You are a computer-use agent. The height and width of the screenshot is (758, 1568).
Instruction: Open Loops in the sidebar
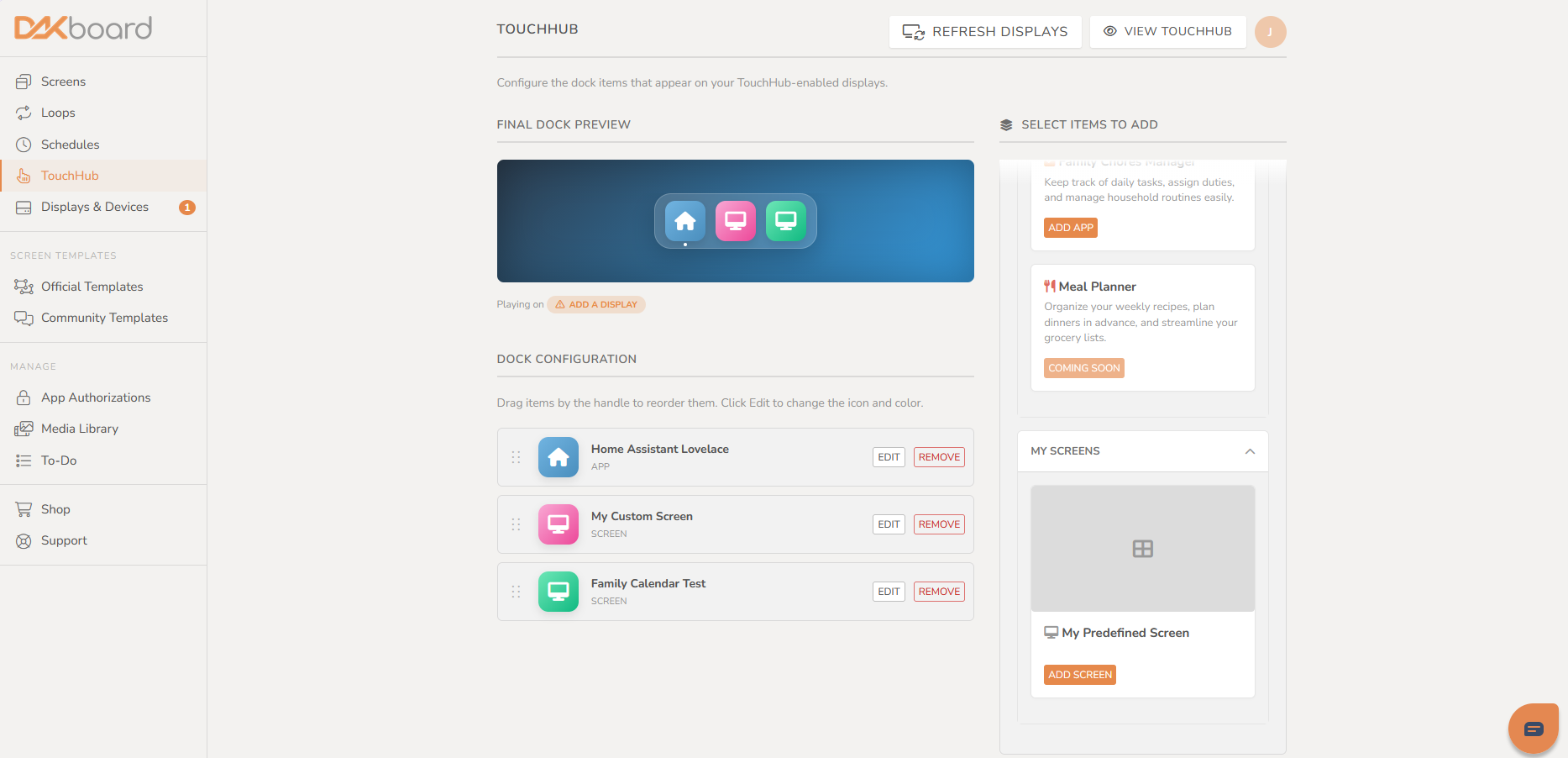tap(103, 113)
